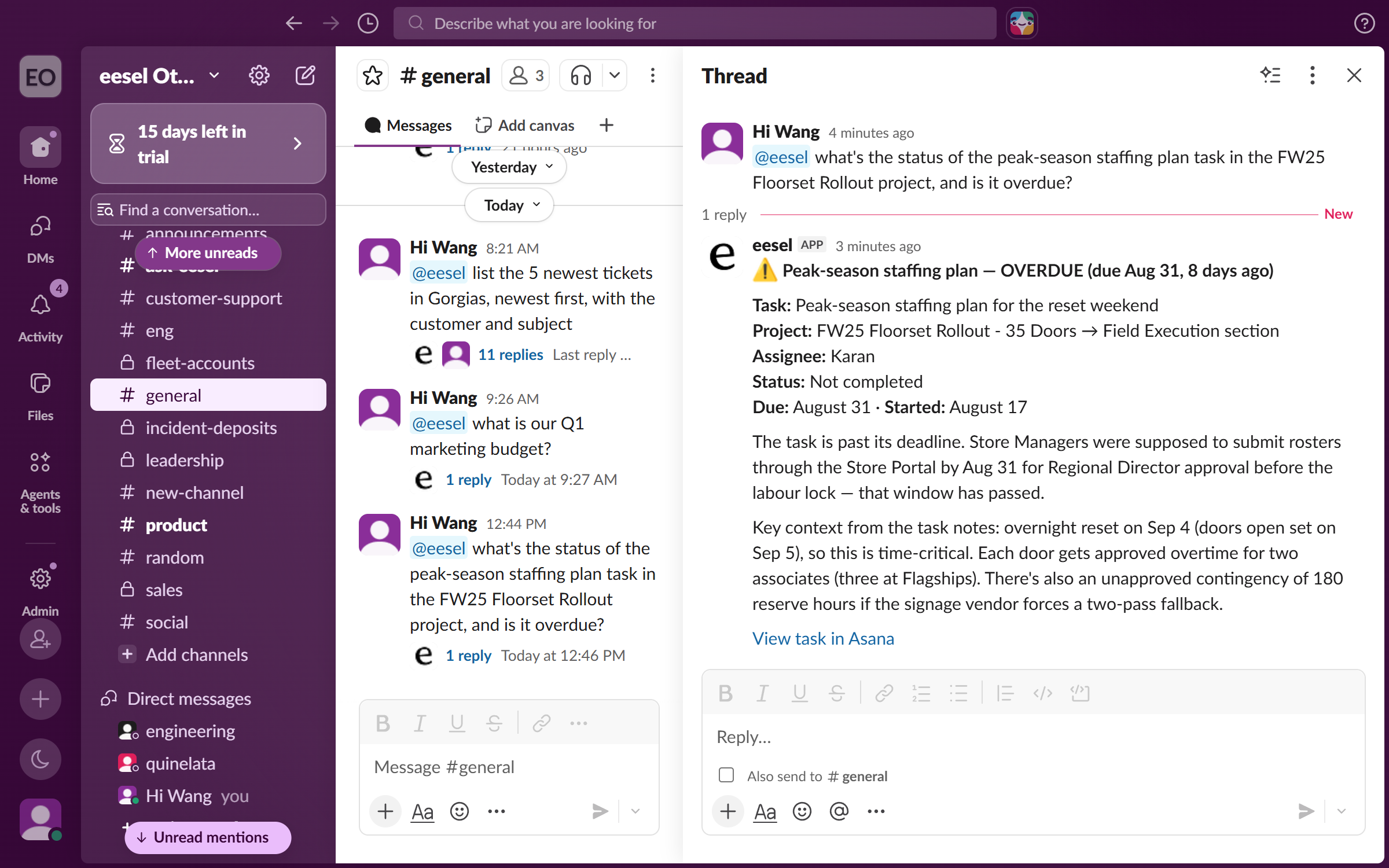The width and height of the screenshot is (1389, 868).
Task: Open emoji picker in thread composer
Action: (802, 811)
